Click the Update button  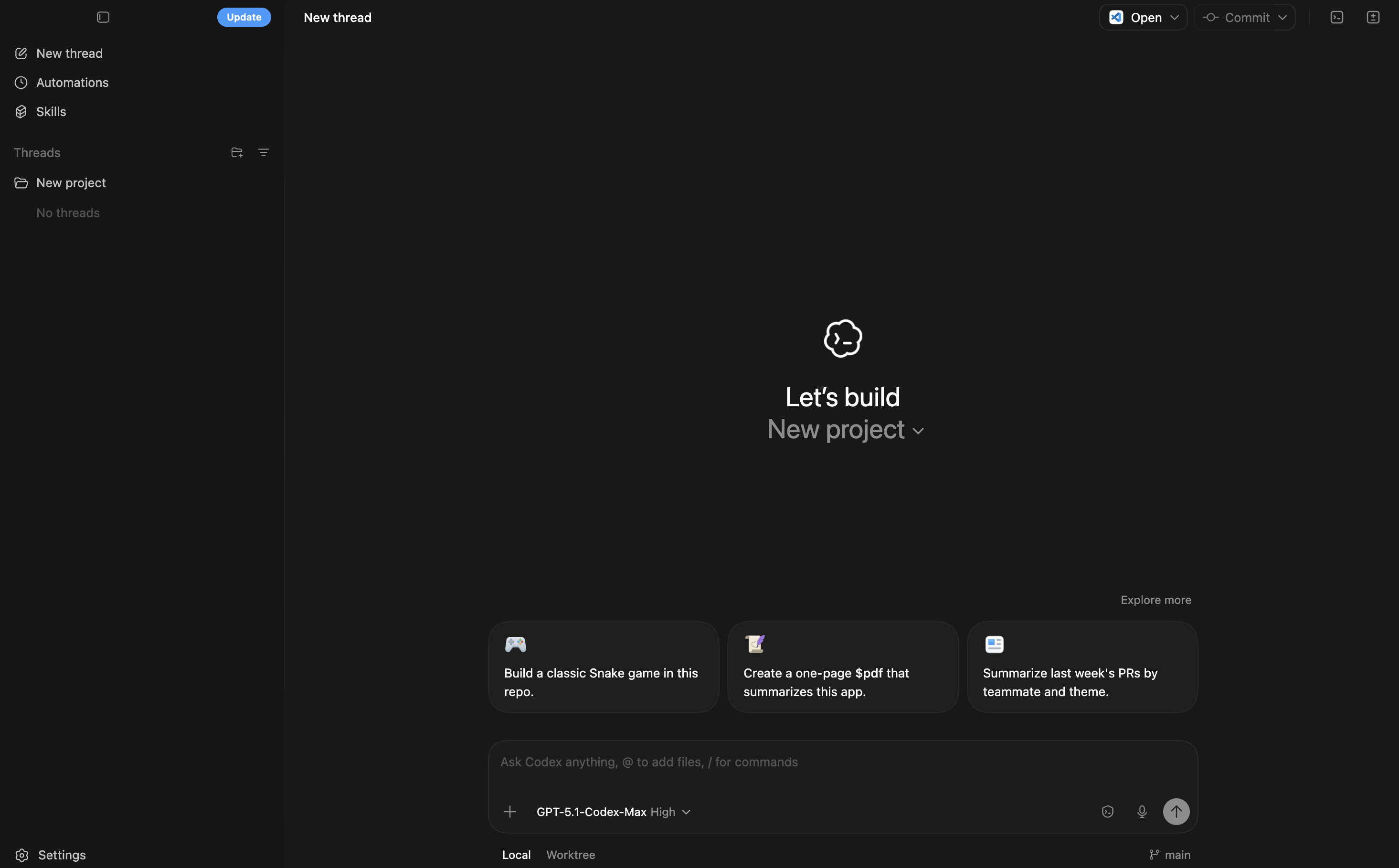pos(244,17)
